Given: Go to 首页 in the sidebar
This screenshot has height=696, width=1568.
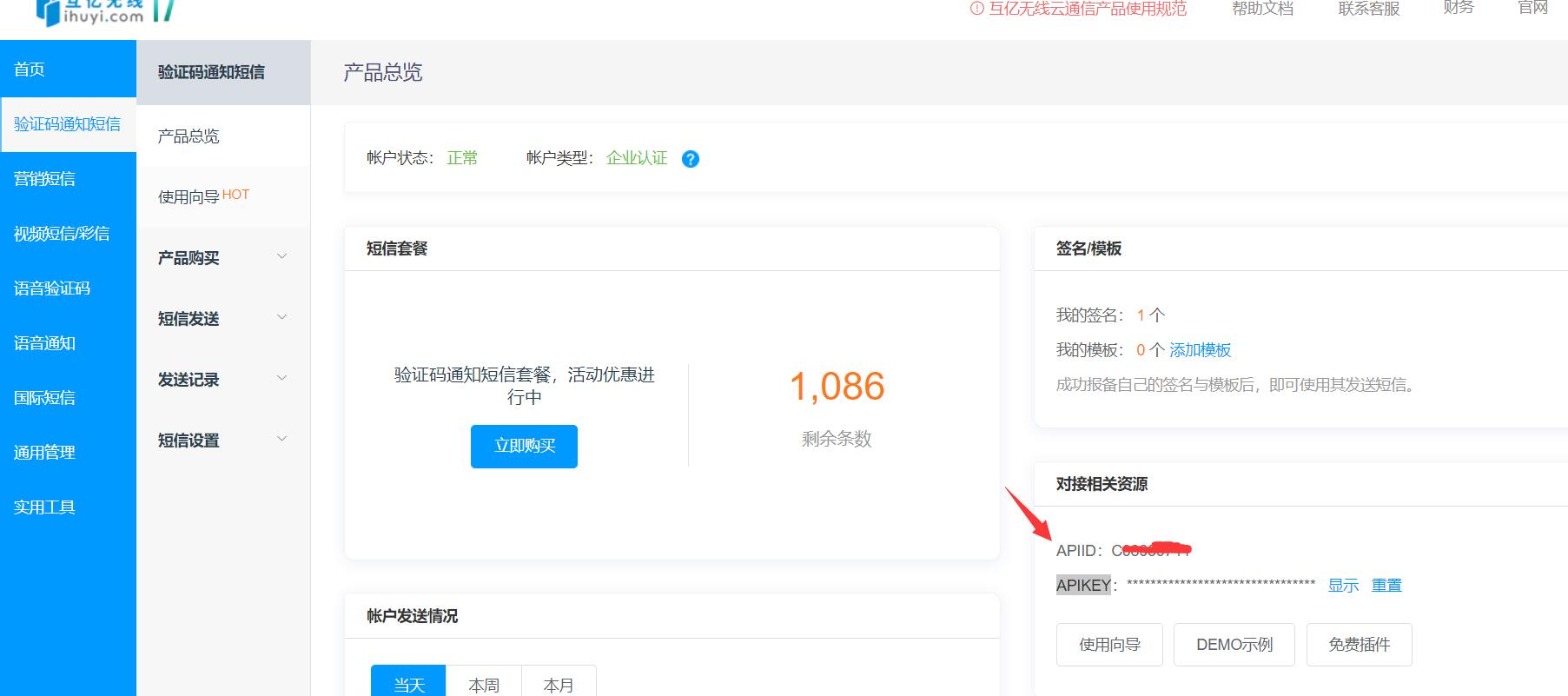Looking at the screenshot, I should click(30, 70).
